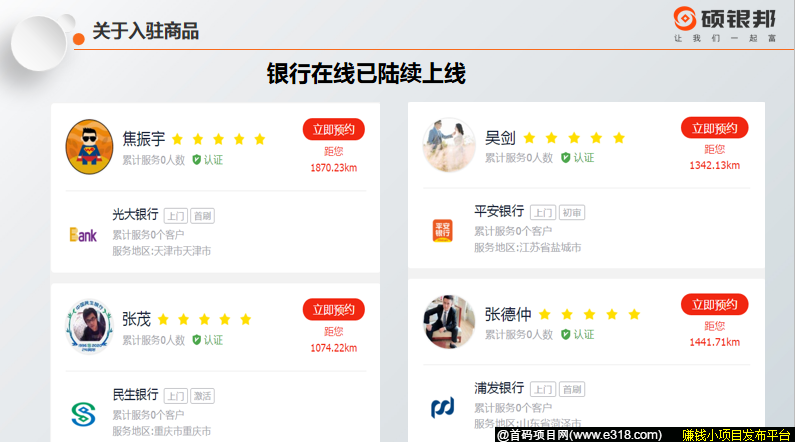Image resolution: width=795 pixels, height=442 pixels.
Task: Click the 激活 tag next to 民生银行
Action: click(x=202, y=396)
